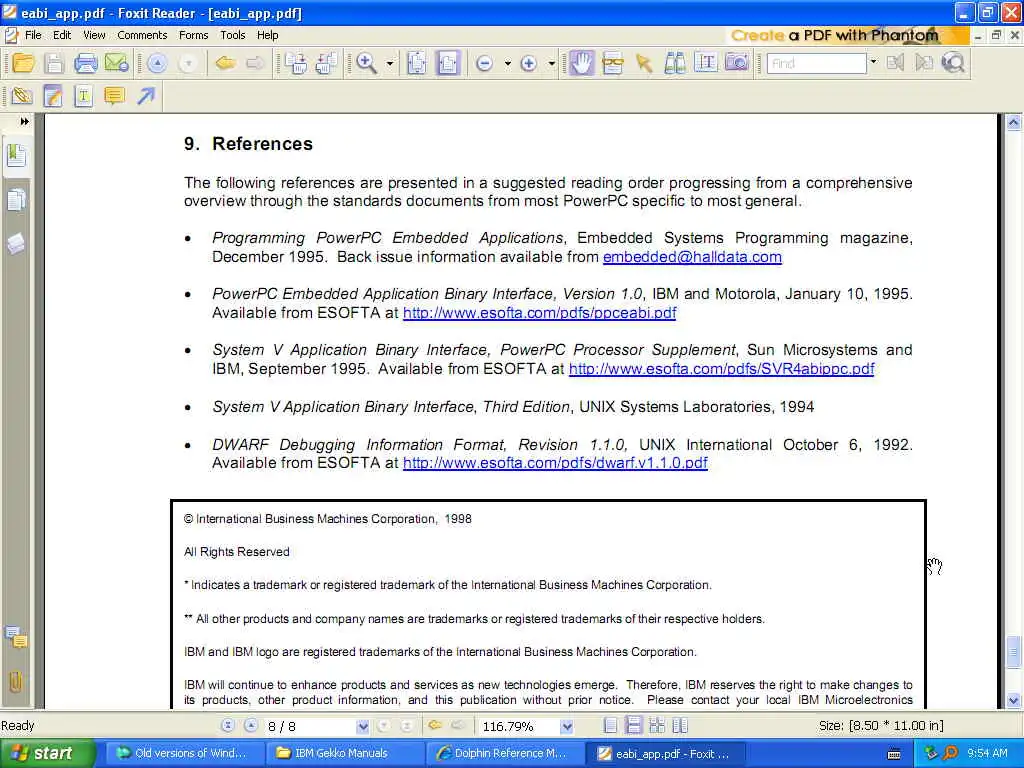The height and width of the screenshot is (768, 1024).
Task: Click the scroll down arrow of document scrollbar
Action: pyautogui.click(x=1013, y=701)
